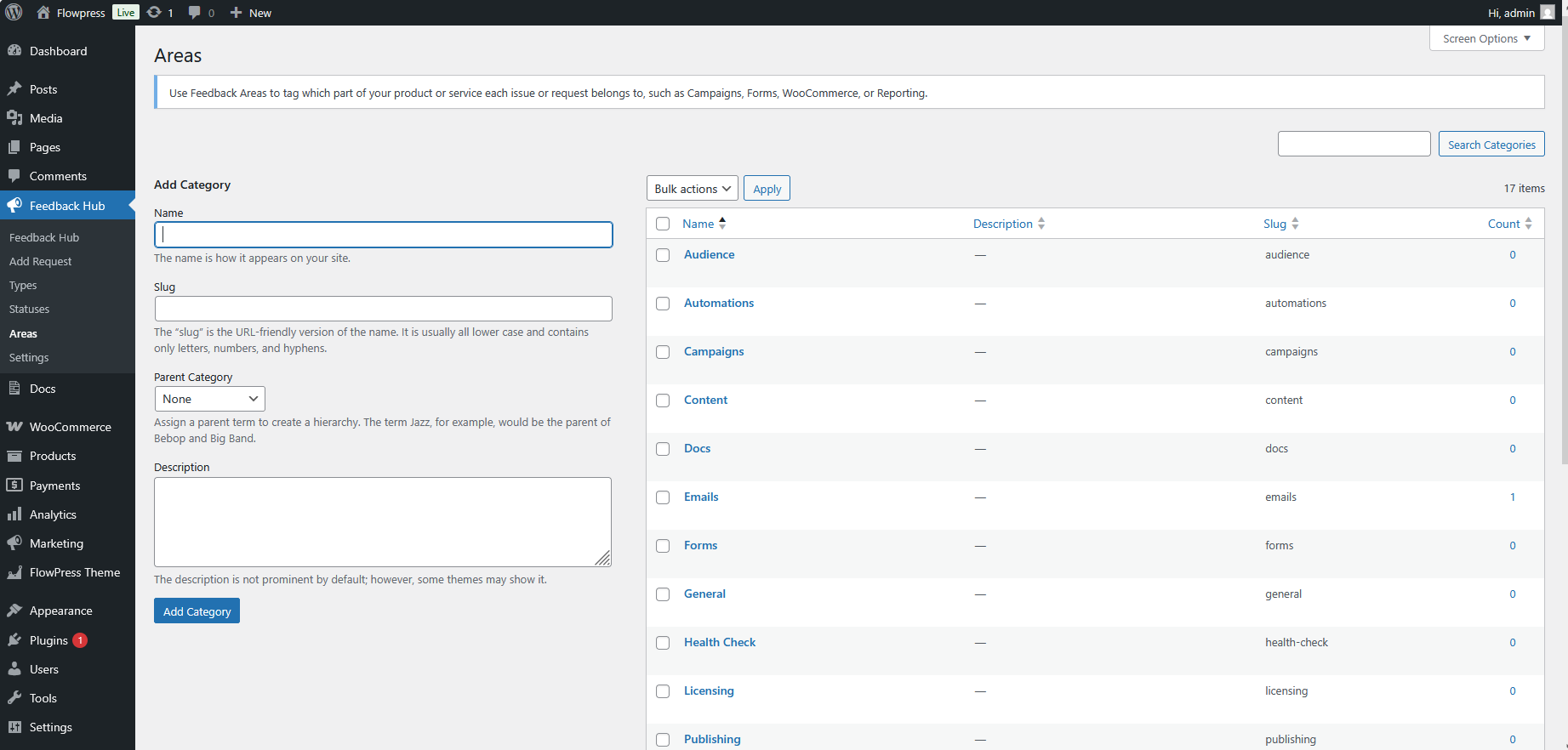Viewport: 1568px width, 750px height.
Task: Open the Docs sidebar menu
Action: [67, 389]
